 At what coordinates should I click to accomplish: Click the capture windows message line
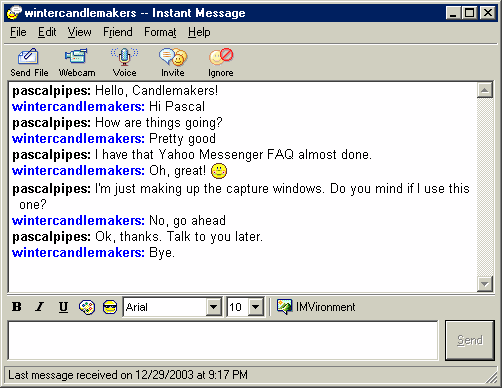[241, 197]
